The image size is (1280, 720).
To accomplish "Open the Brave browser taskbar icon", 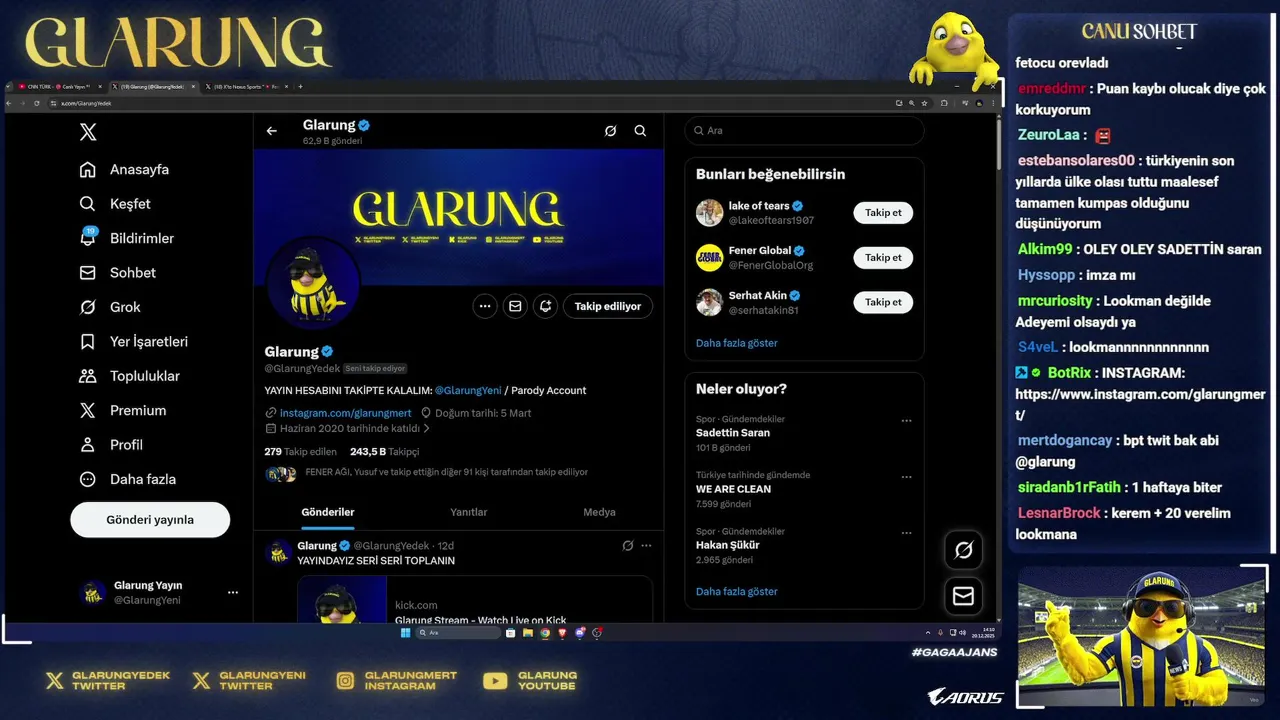I will [x=562, y=633].
